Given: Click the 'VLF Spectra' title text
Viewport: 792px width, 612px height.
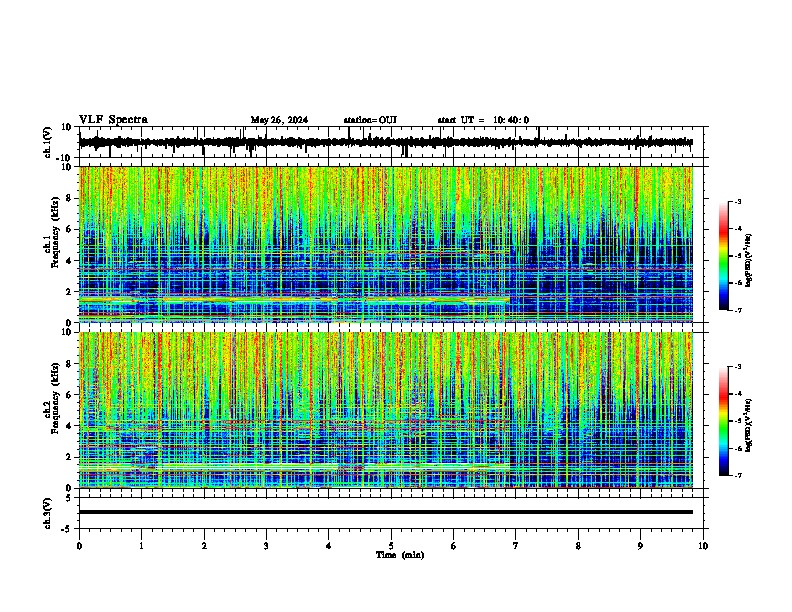Looking at the screenshot, I should 113,120.
